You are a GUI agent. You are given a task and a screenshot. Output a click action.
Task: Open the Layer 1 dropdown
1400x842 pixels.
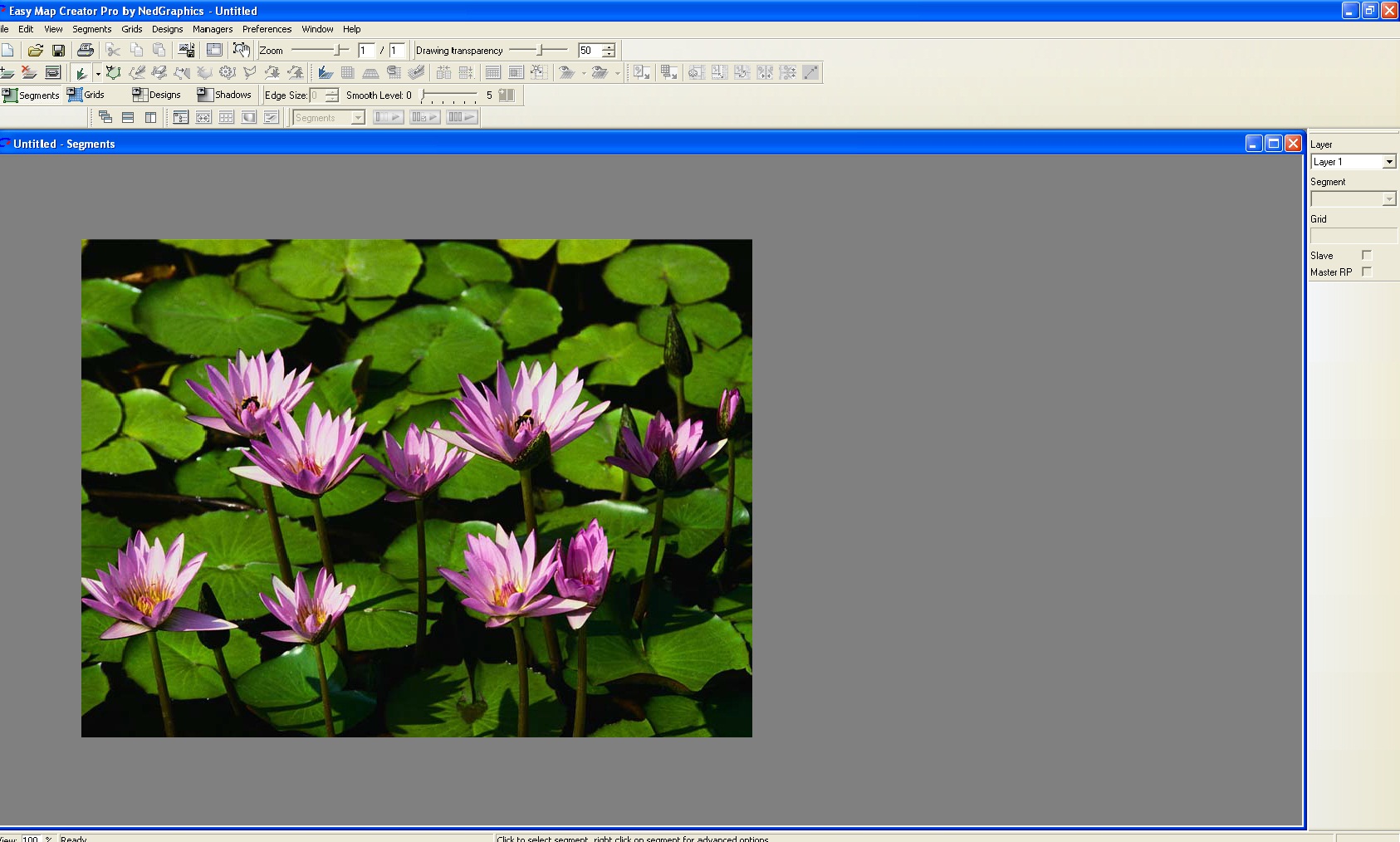point(1389,162)
